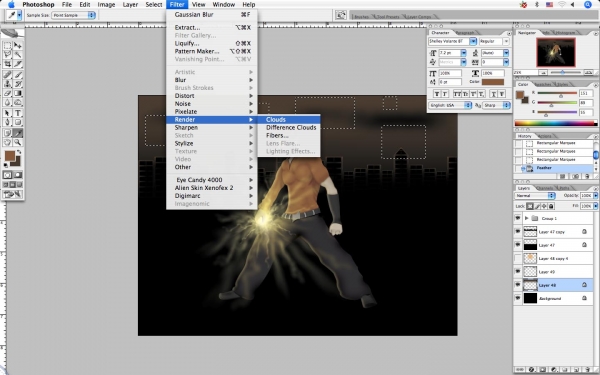Toggle lock all in Layers panel

pos(551,206)
